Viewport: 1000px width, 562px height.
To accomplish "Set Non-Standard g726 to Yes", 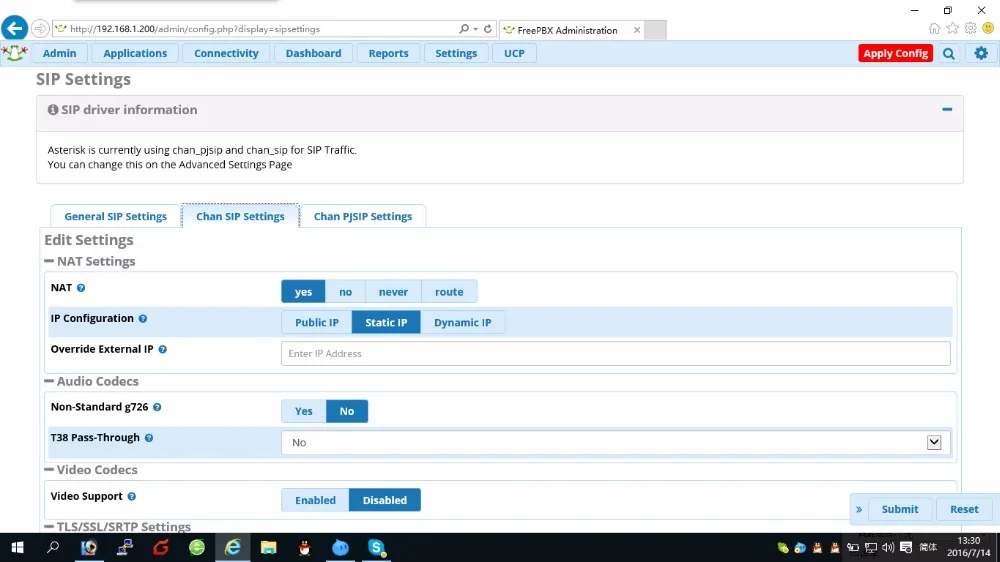I will (x=304, y=411).
